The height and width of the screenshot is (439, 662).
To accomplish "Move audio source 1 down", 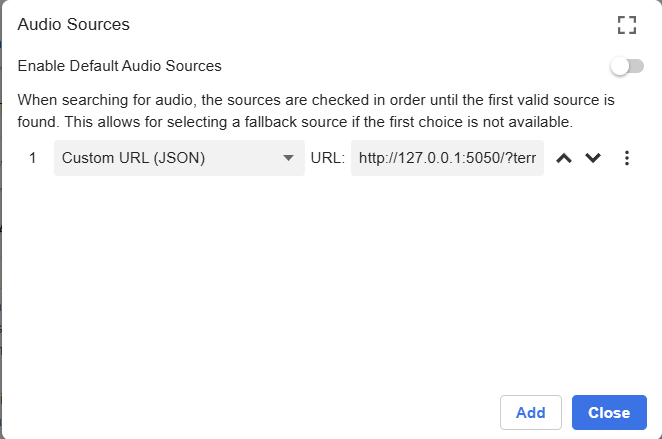I will (593, 158).
